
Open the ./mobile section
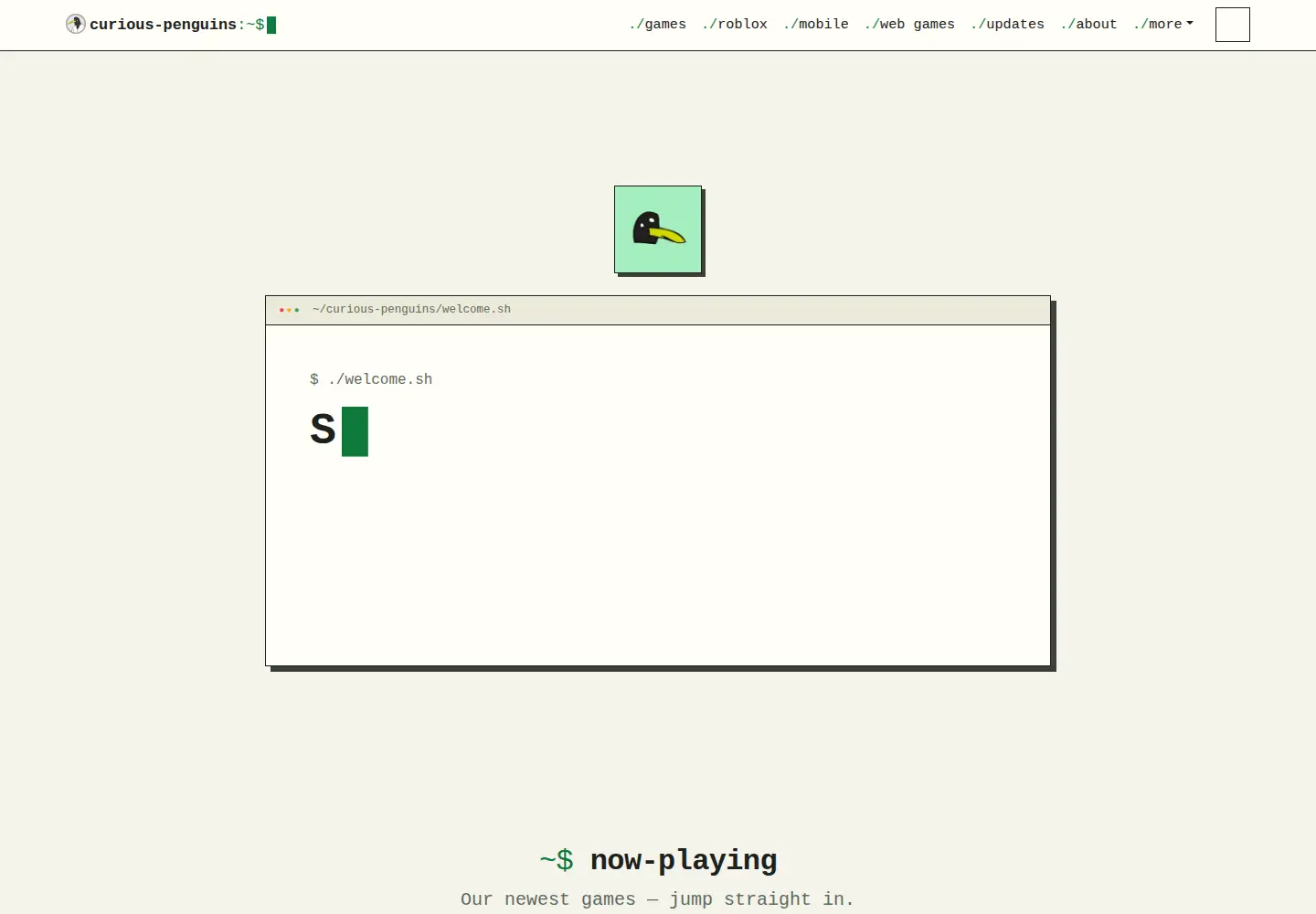click(x=816, y=25)
